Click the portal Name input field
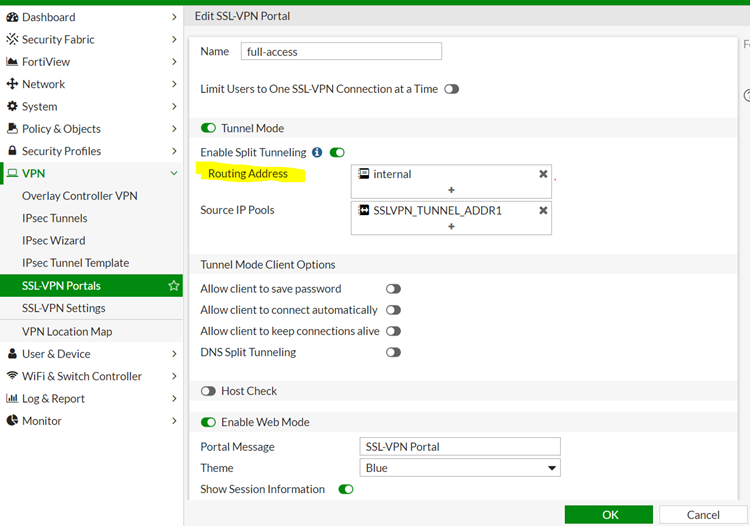Screen dimensions: 750x526 point(341,51)
